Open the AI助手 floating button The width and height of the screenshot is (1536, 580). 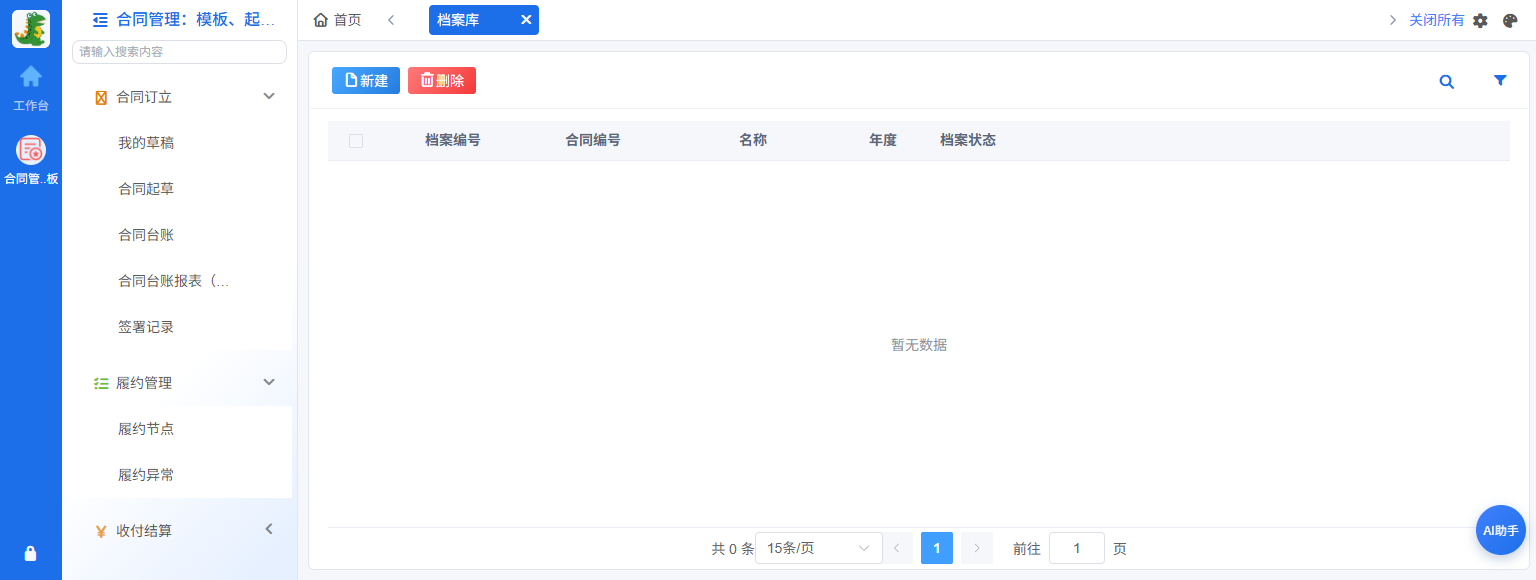pyautogui.click(x=1501, y=530)
